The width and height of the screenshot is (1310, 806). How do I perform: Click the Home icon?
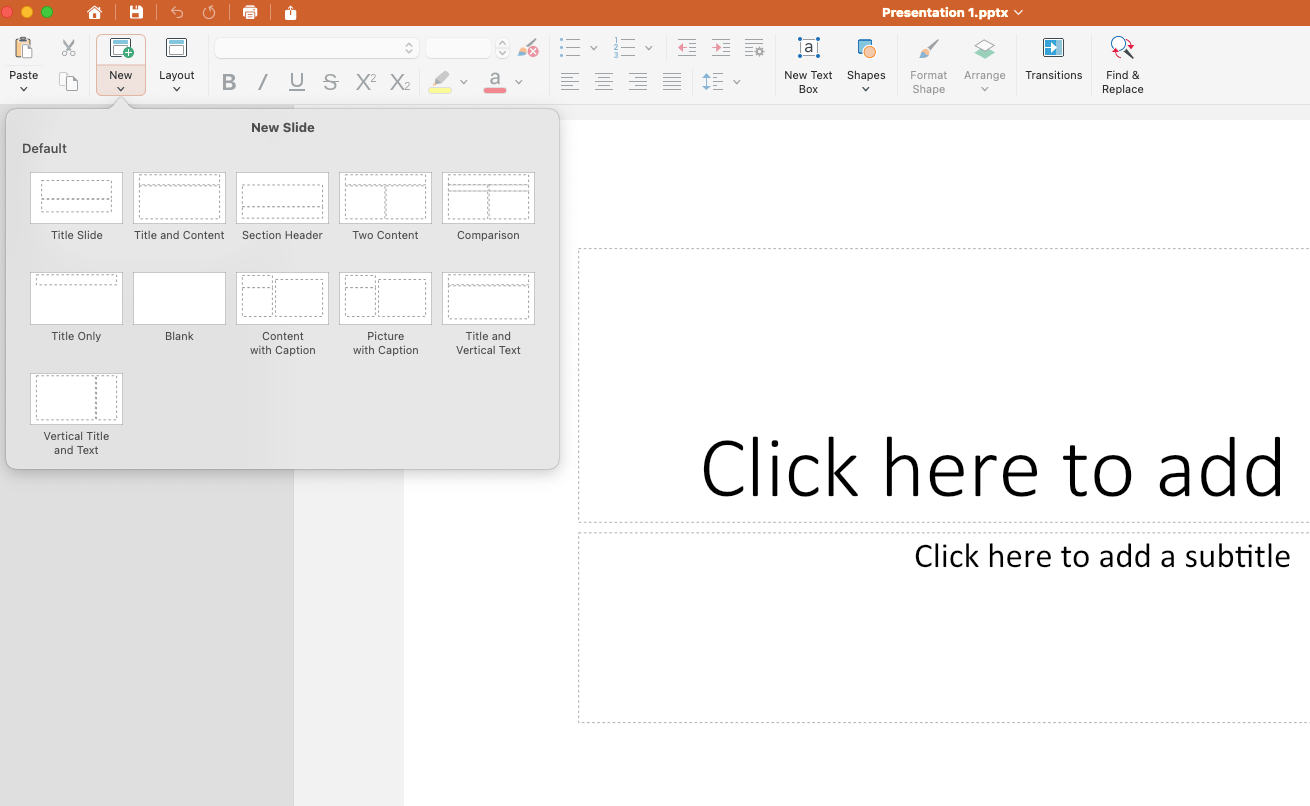[94, 13]
